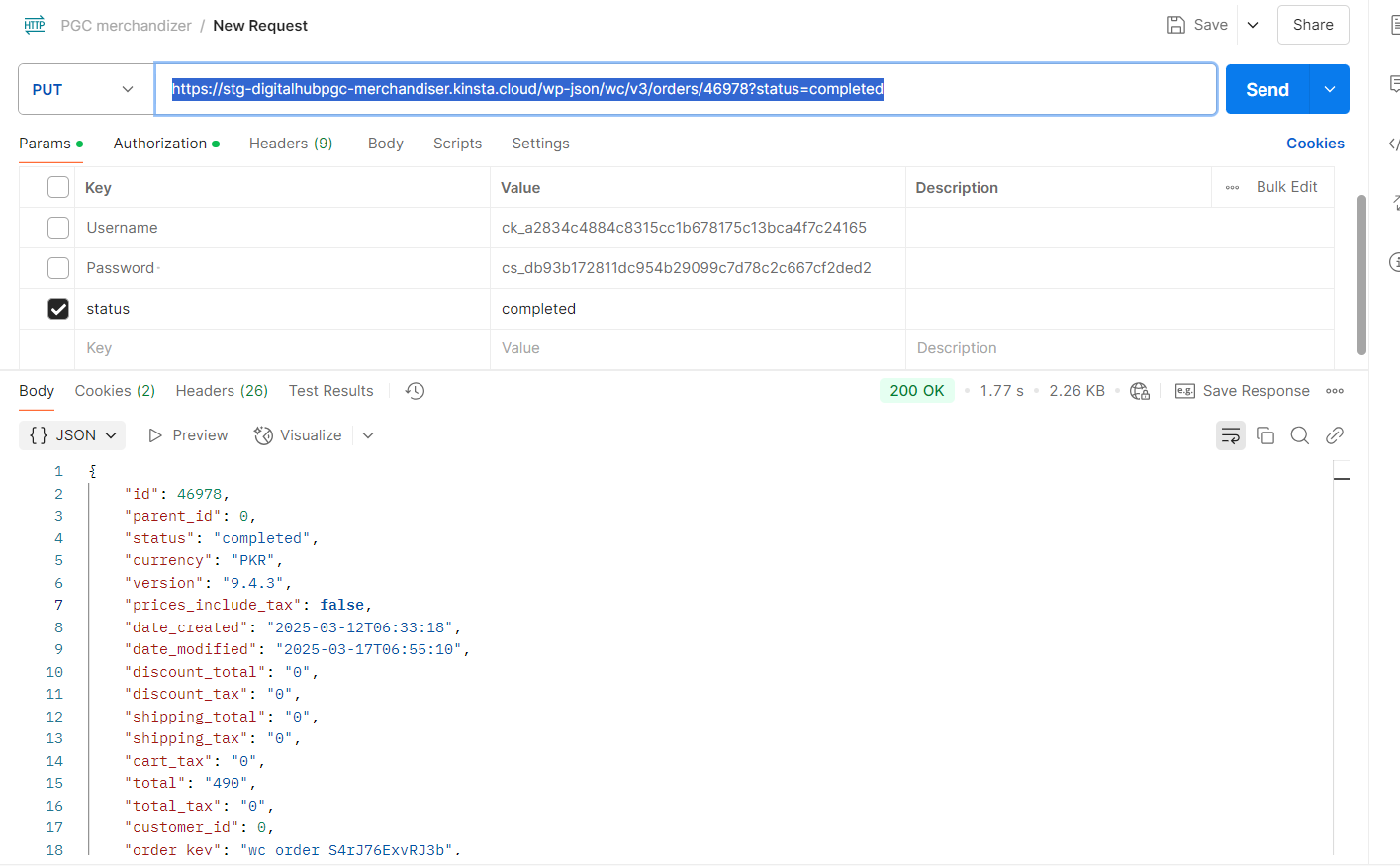Open the response history clock icon
The image size is (1400, 866).
pos(416,391)
